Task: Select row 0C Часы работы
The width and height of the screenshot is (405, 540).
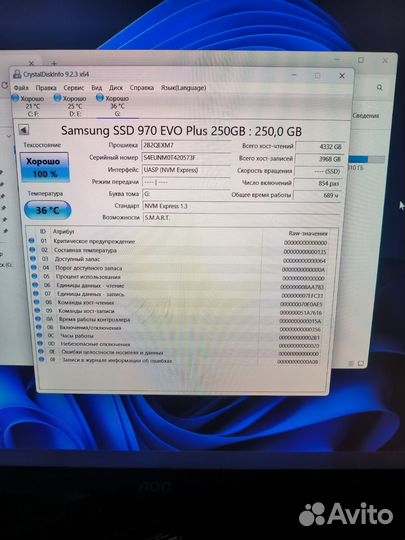Action: click(180, 336)
